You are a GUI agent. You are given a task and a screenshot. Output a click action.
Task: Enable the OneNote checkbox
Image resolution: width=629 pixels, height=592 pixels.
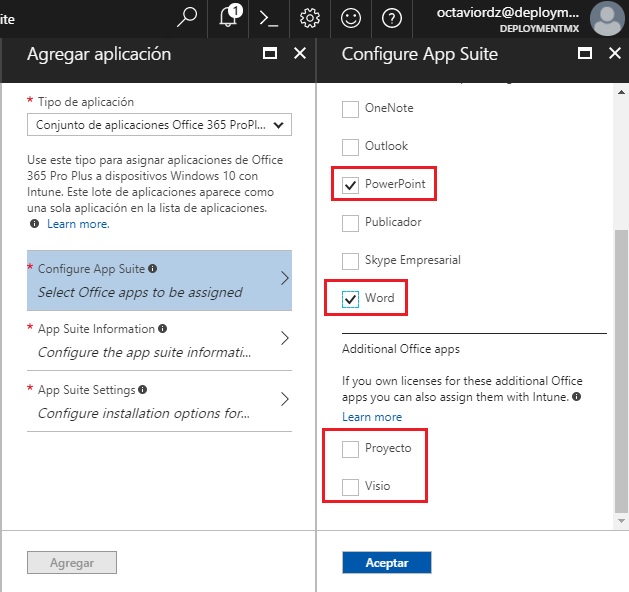[351, 108]
